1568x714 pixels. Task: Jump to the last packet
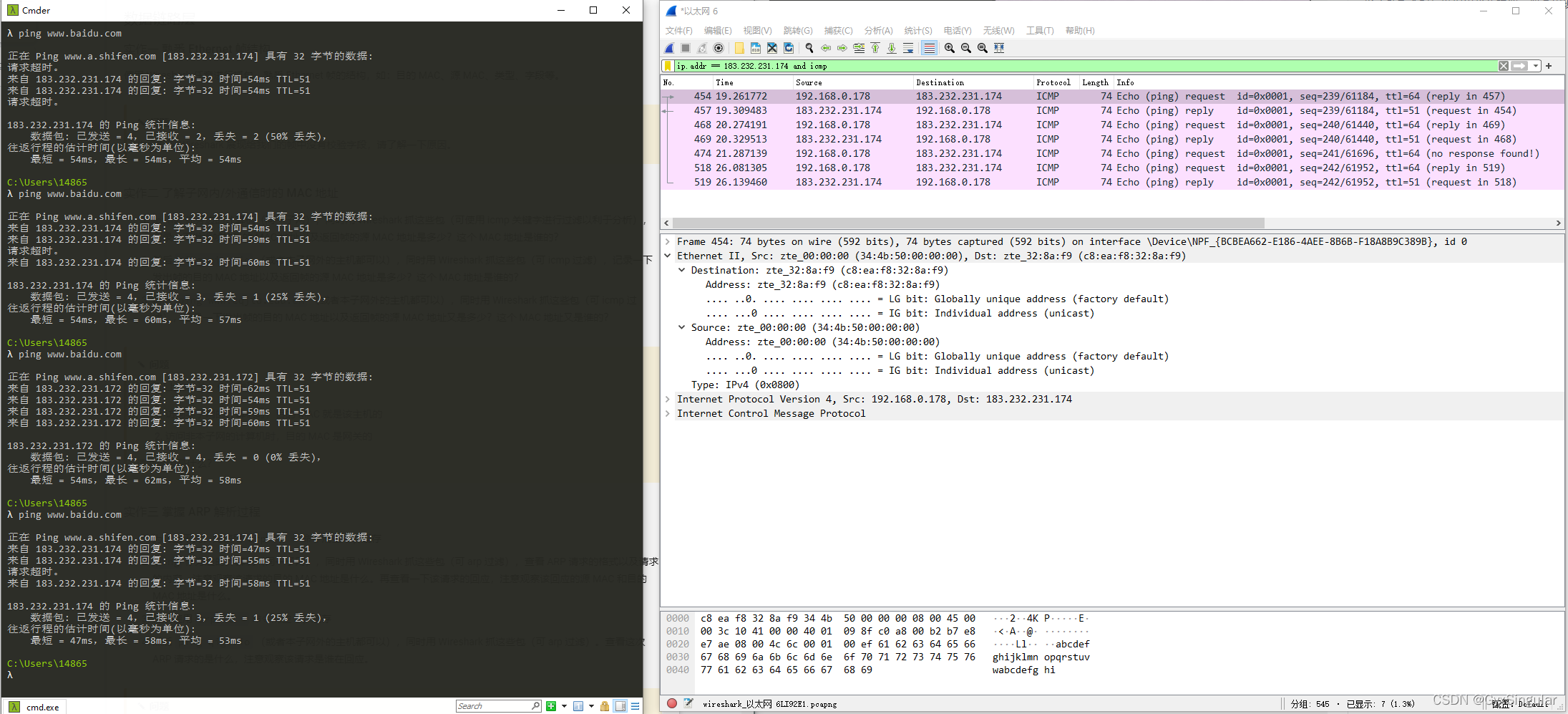coord(892,48)
